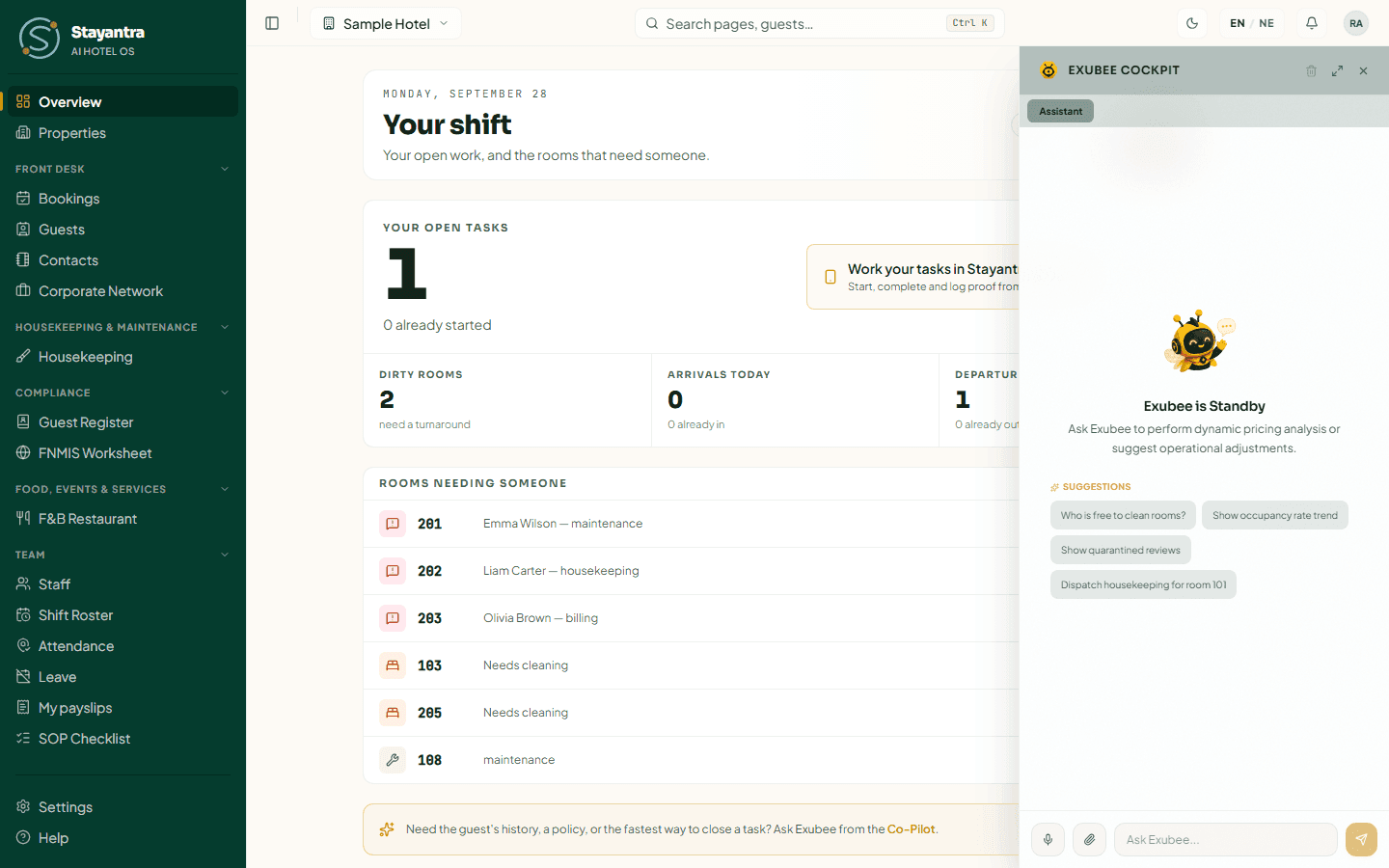Send message to Exubee
1389x868 pixels.
[1361, 839]
